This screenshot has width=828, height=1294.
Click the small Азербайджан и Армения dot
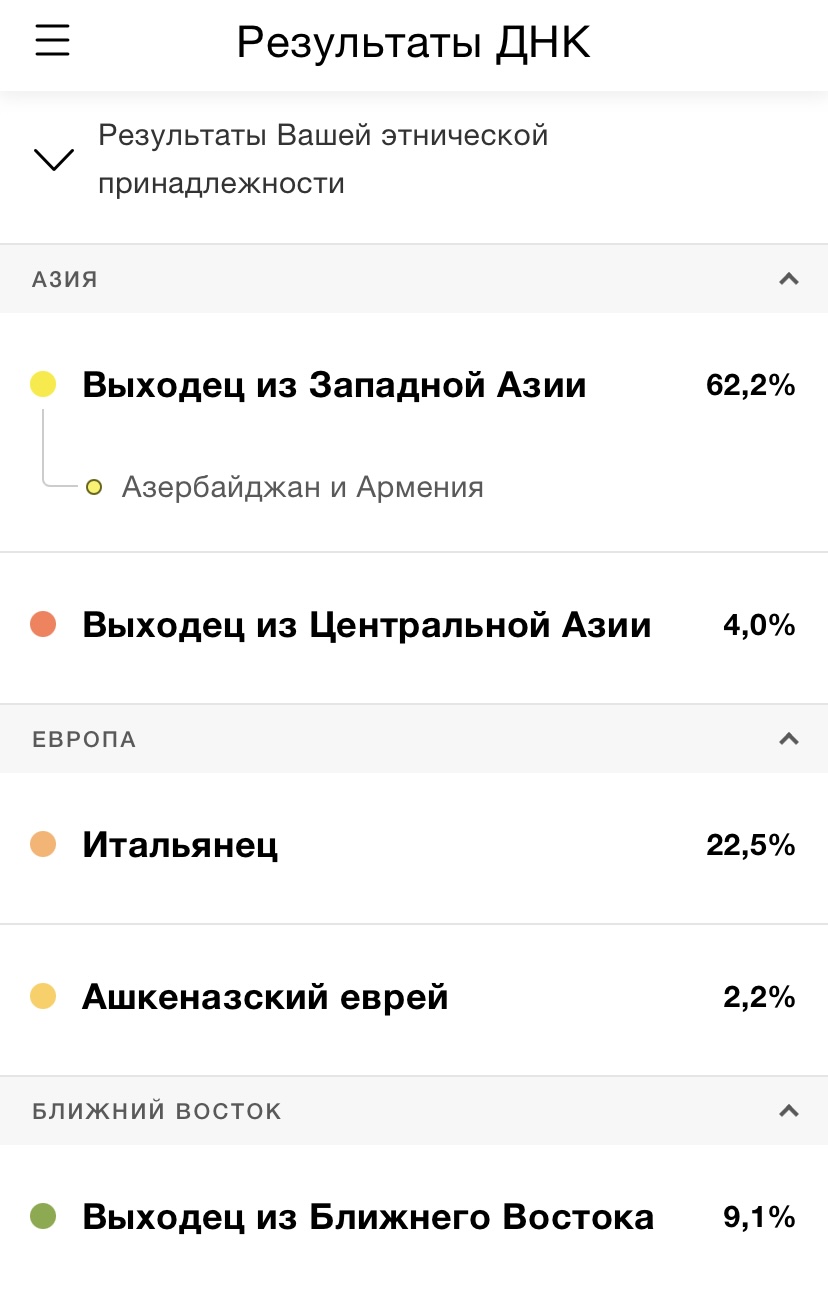click(x=94, y=488)
